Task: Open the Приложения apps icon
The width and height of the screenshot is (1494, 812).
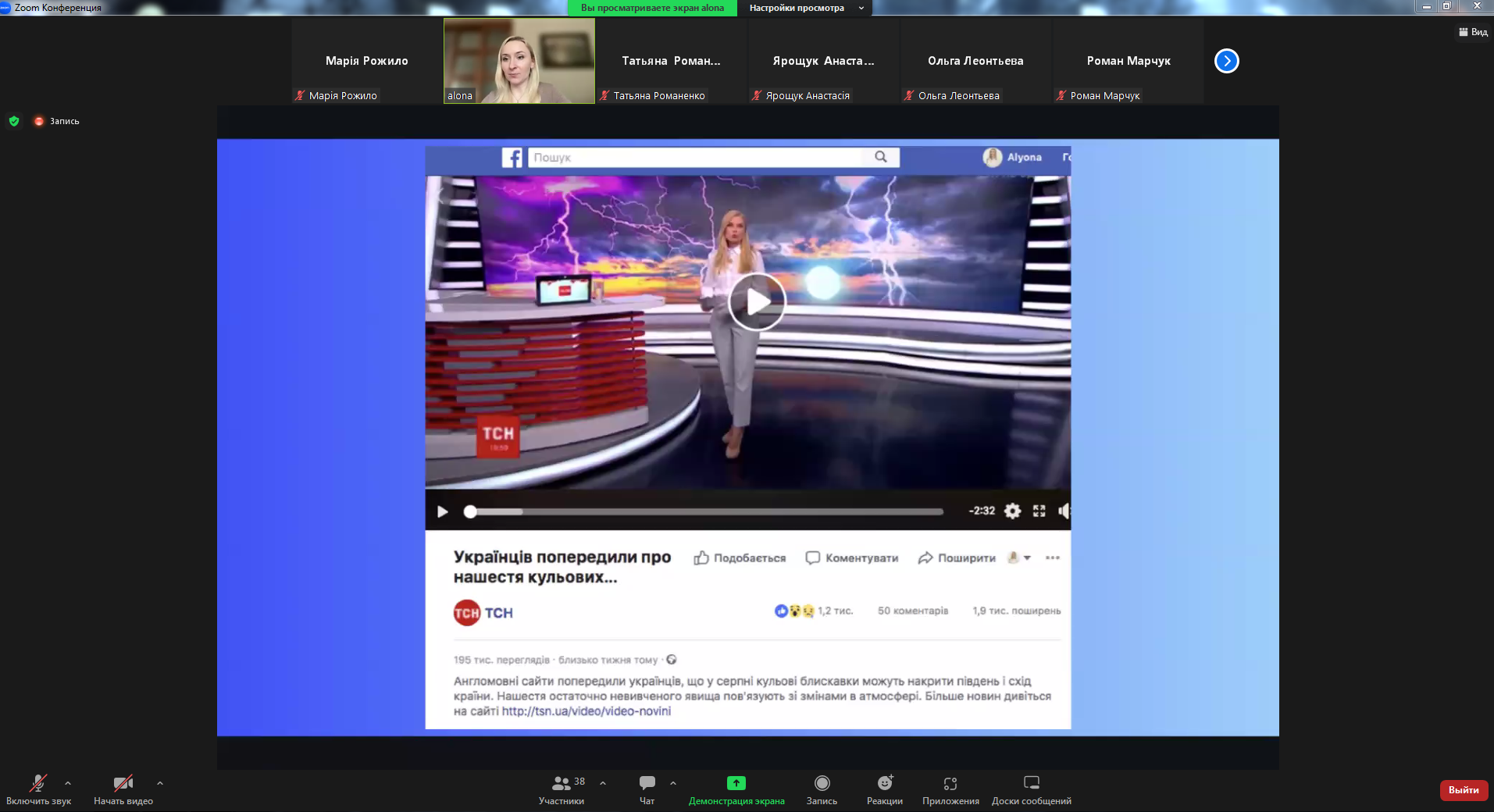Action: [950, 783]
